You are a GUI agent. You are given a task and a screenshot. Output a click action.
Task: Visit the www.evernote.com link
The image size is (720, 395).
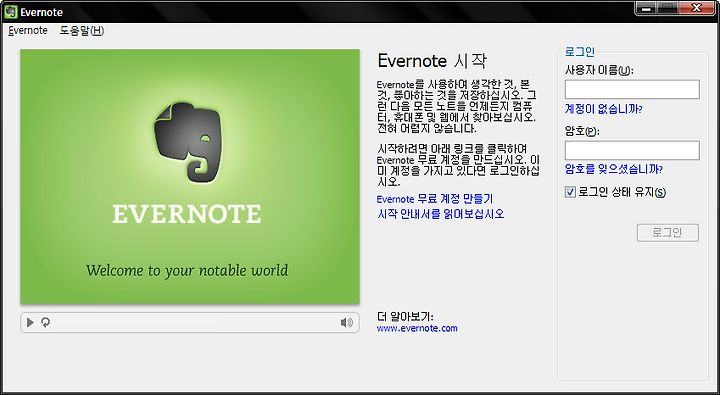[417, 328]
